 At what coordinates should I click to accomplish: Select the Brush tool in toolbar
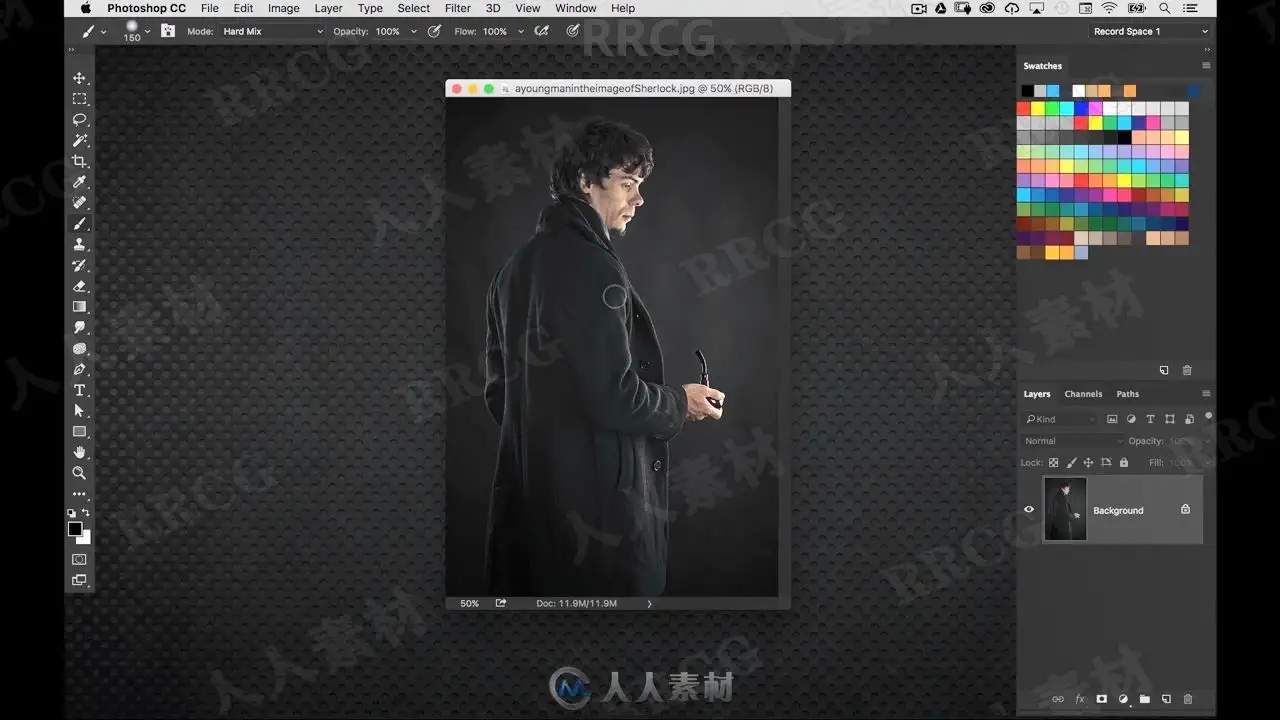point(80,224)
